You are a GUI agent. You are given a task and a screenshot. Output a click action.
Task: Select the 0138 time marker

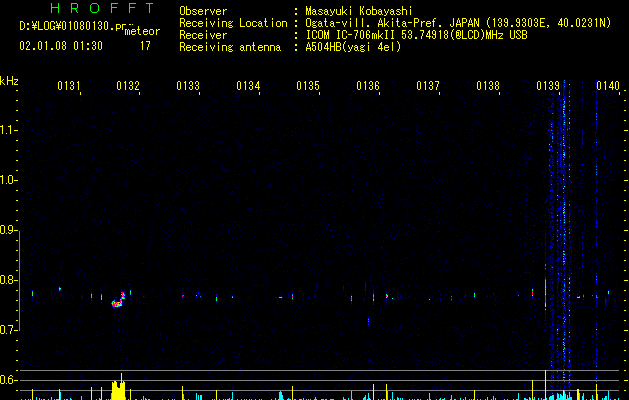click(x=488, y=86)
